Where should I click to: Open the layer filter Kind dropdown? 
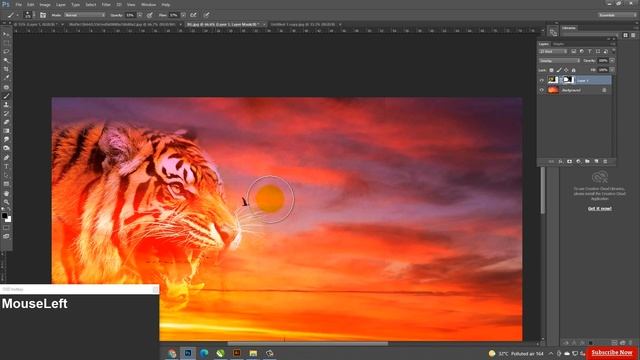coord(553,51)
